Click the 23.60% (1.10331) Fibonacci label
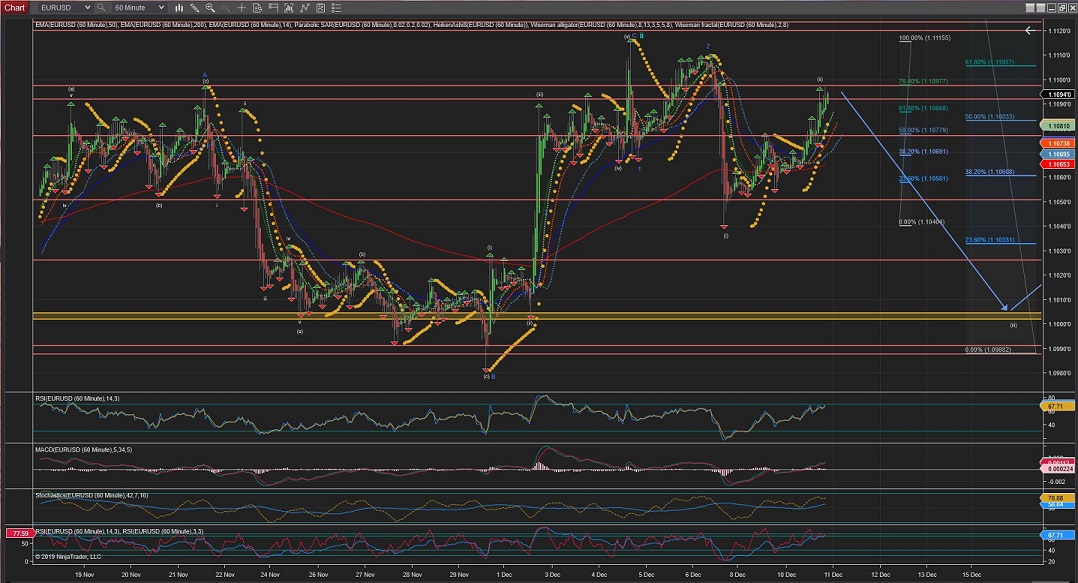The width and height of the screenshot is (1078, 583). point(990,240)
